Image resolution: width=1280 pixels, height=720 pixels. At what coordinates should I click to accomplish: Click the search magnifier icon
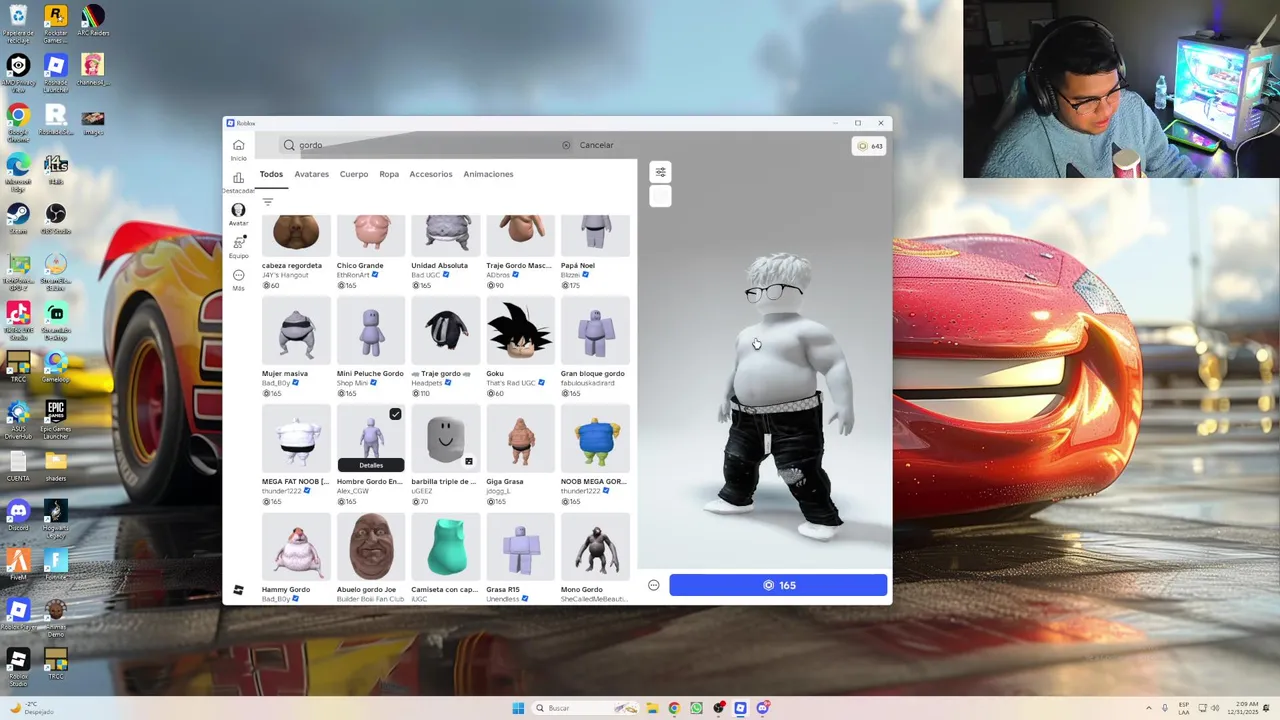pos(289,145)
